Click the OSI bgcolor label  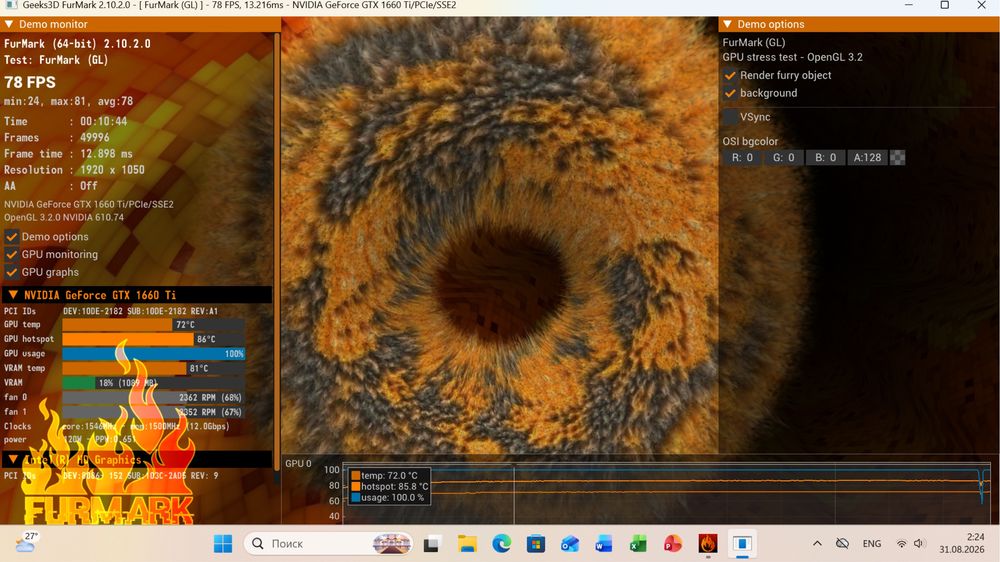(750, 142)
